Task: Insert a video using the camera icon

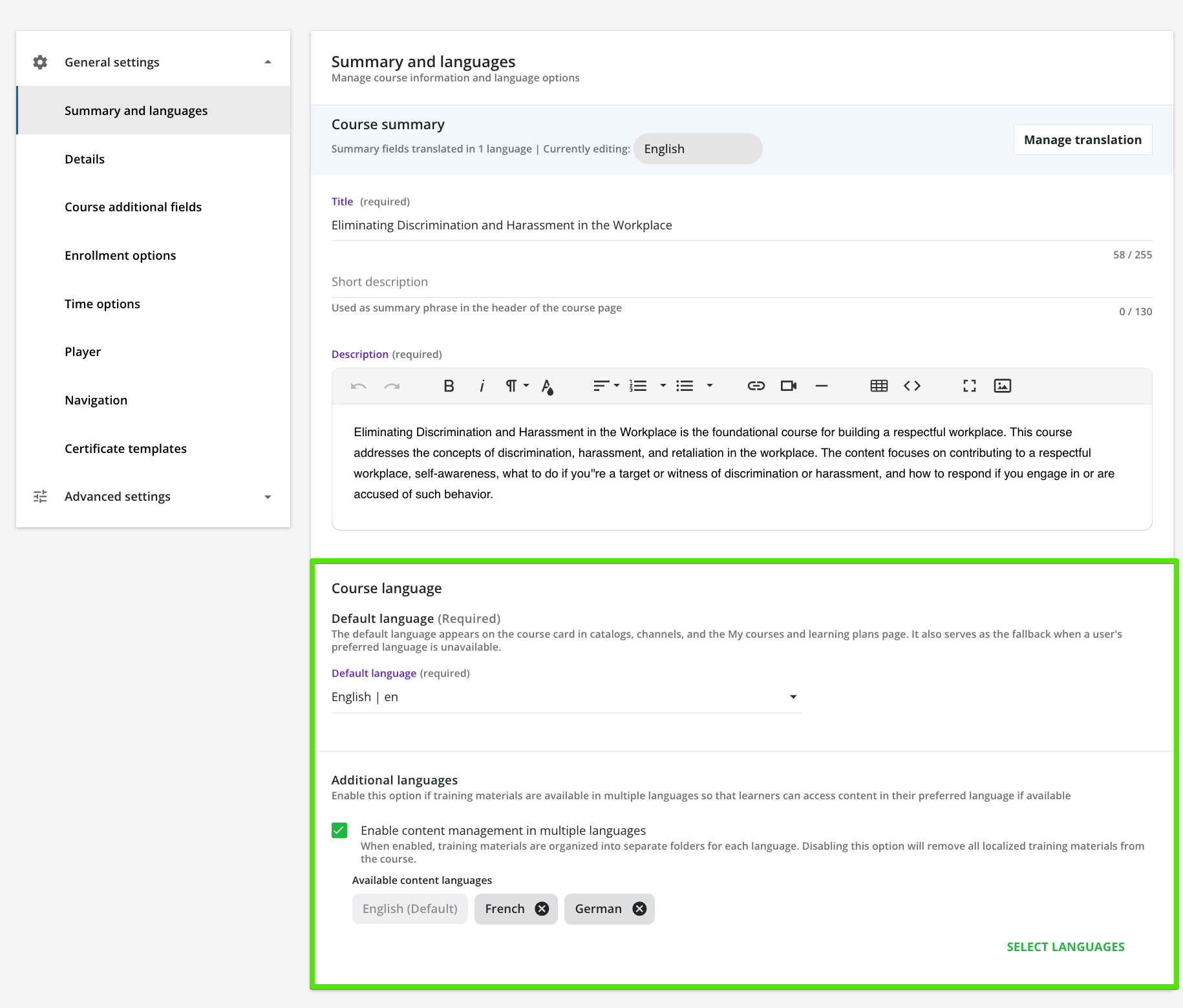Action: click(788, 386)
